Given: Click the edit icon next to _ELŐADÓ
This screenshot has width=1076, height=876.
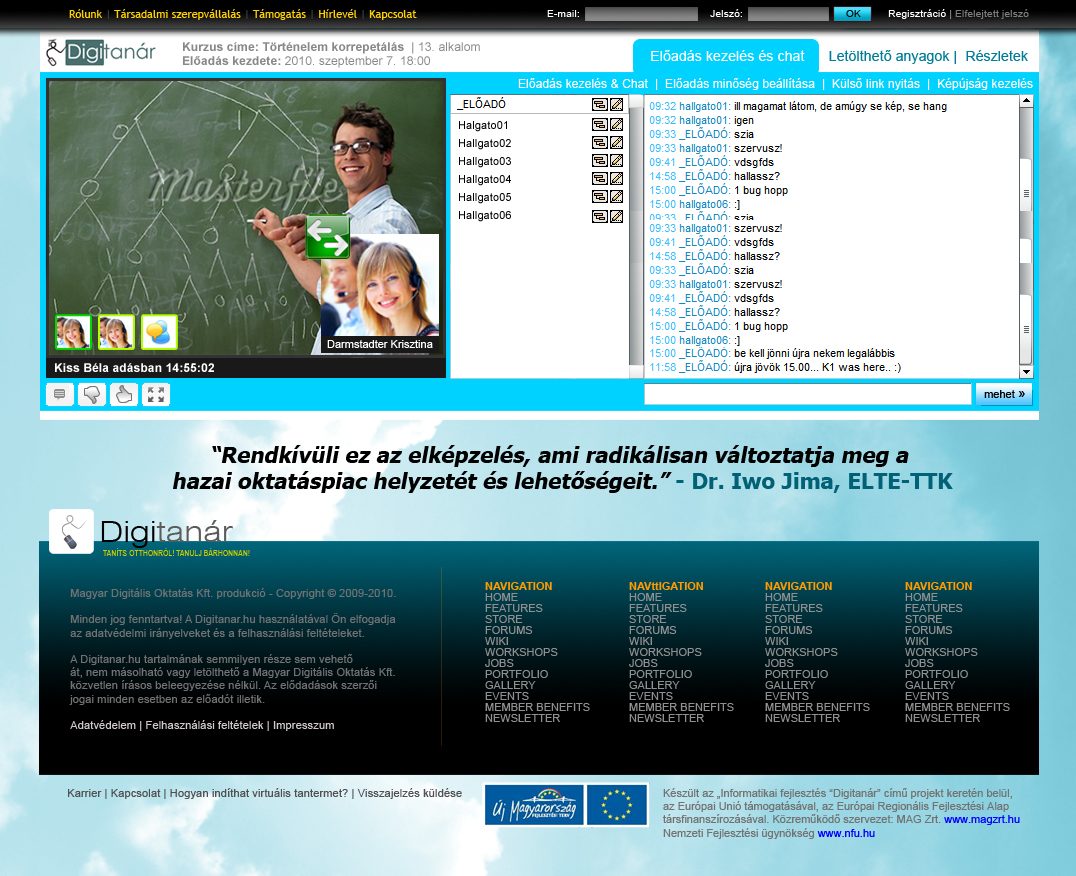Looking at the screenshot, I should (x=615, y=104).
